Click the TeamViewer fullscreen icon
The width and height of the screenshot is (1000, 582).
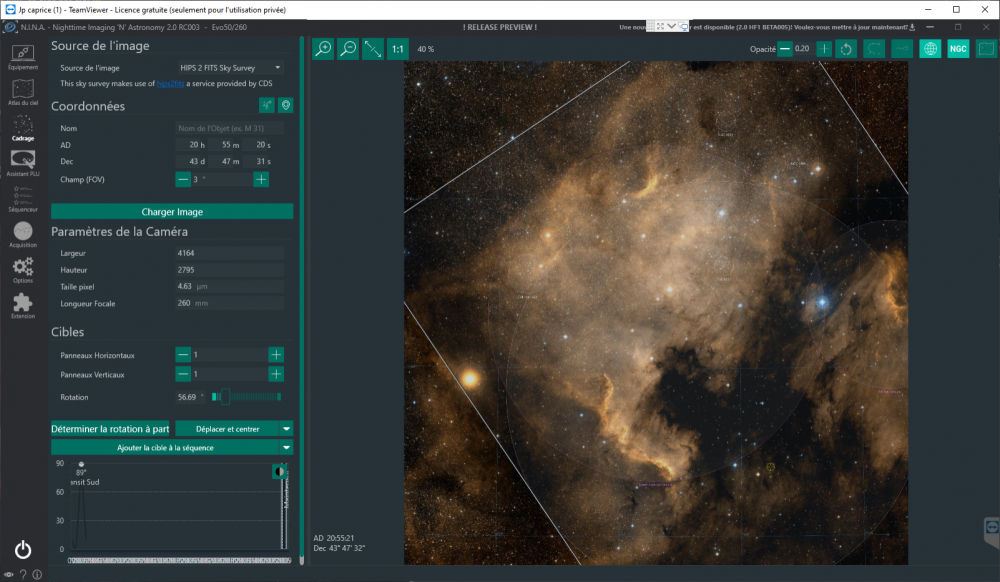point(660,26)
